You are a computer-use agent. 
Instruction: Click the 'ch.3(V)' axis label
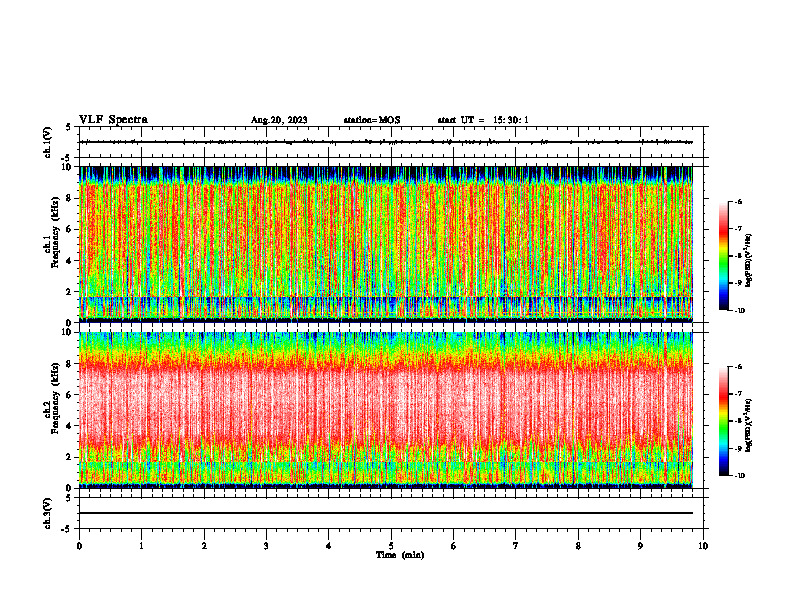click(x=48, y=513)
